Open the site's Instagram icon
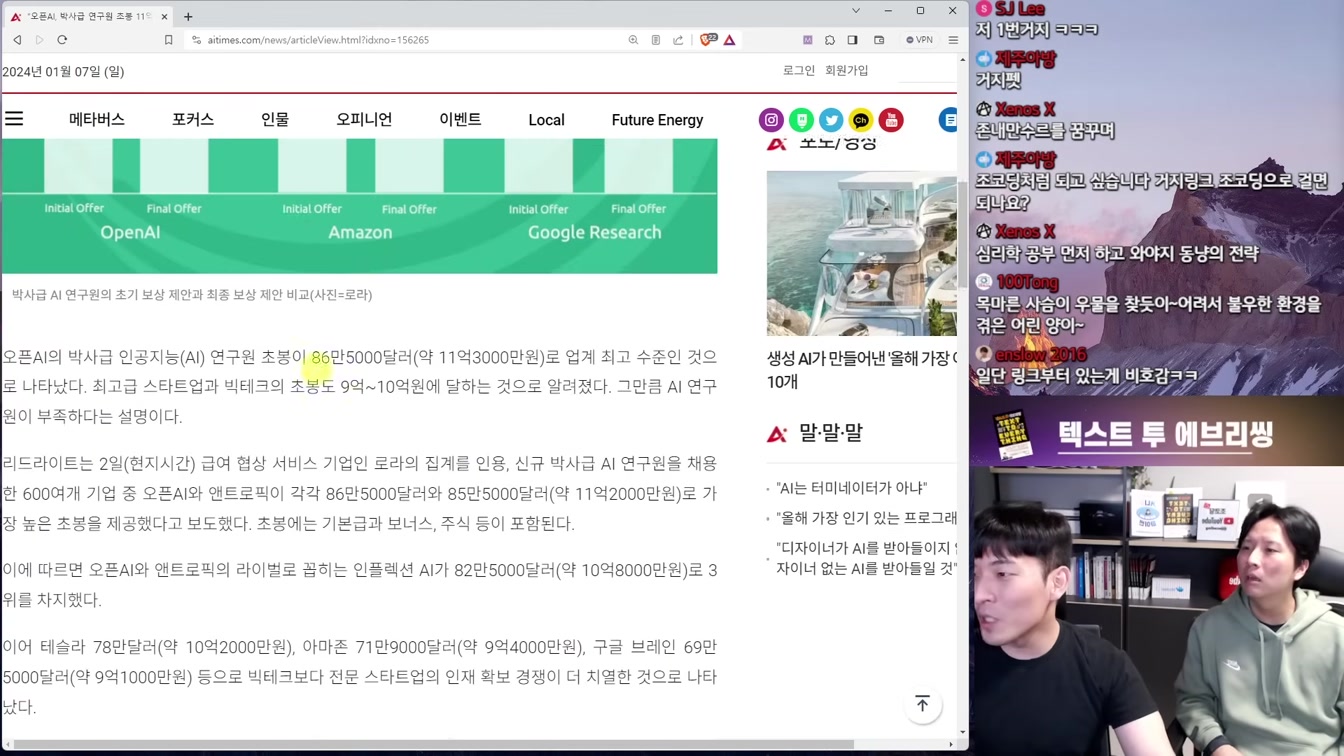Screen dimensions: 1344x756 pos(771,120)
